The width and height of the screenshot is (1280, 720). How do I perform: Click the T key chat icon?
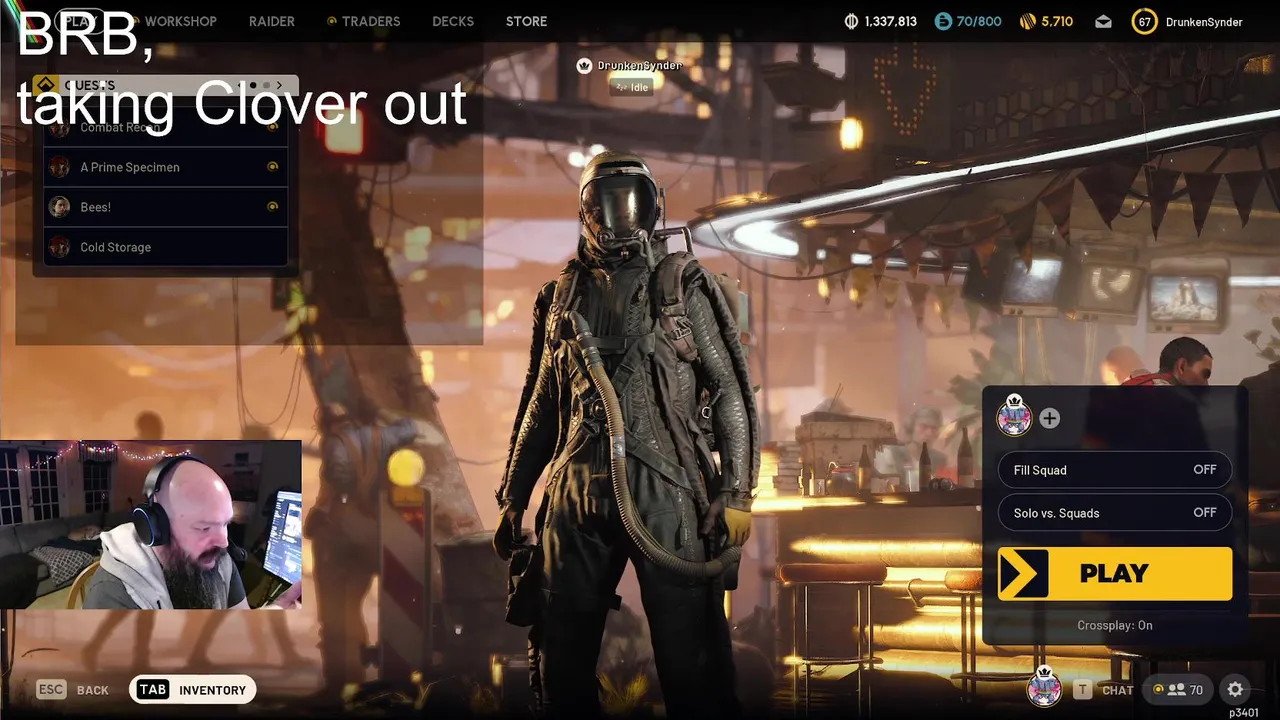click(1082, 689)
